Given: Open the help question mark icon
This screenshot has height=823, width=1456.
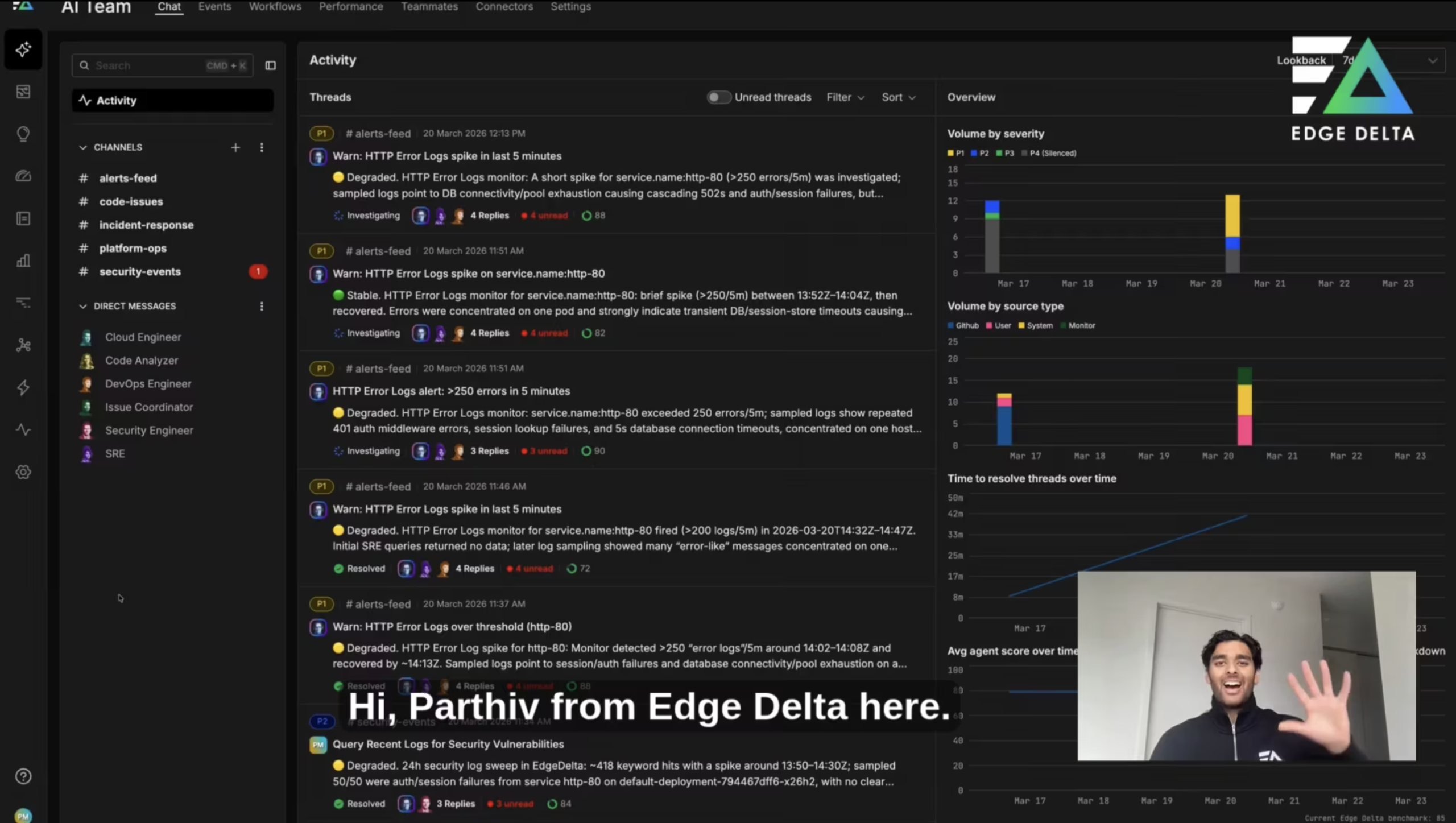Looking at the screenshot, I should 23,776.
